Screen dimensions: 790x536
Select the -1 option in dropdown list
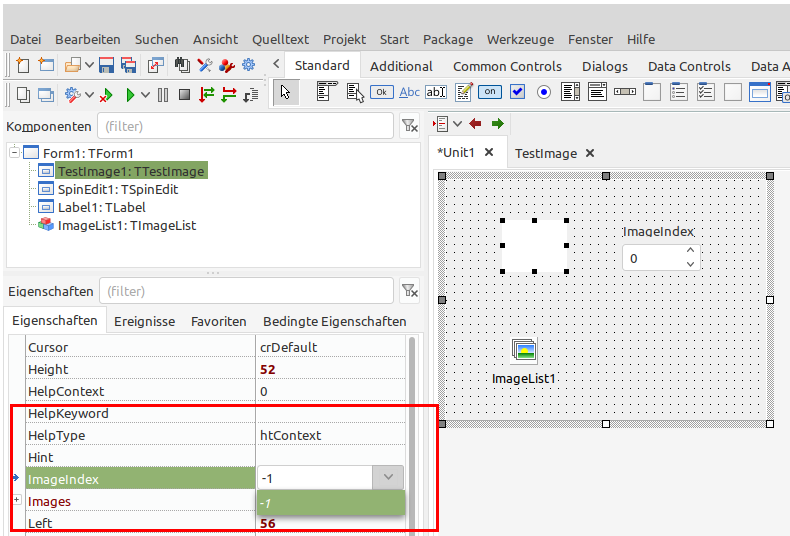coord(330,502)
